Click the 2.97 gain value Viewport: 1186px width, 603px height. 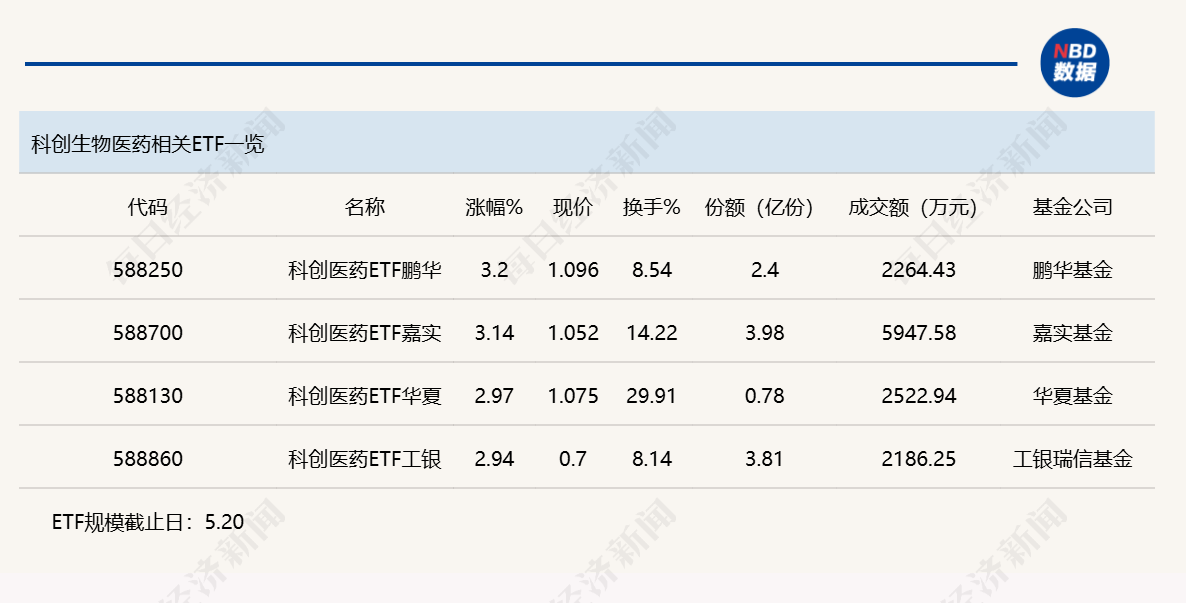pos(494,396)
